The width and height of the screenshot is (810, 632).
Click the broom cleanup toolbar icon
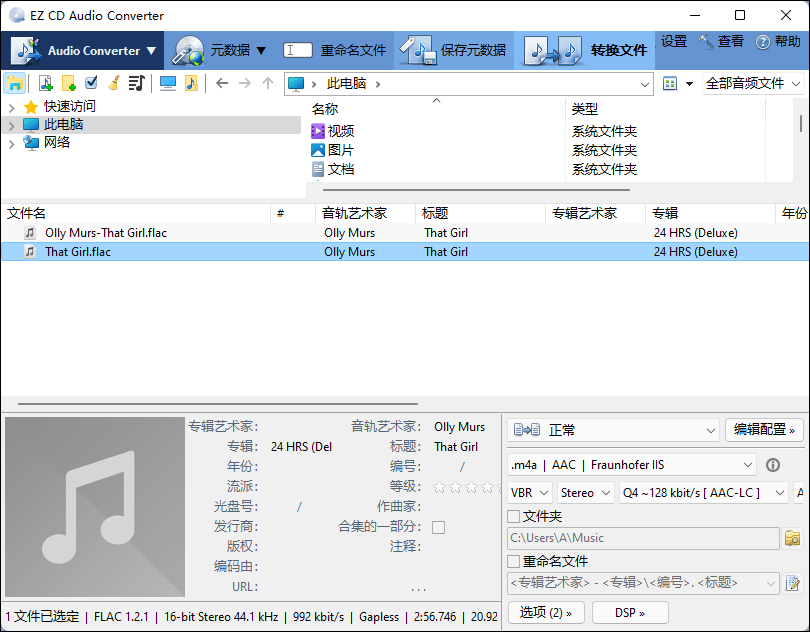(113, 84)
